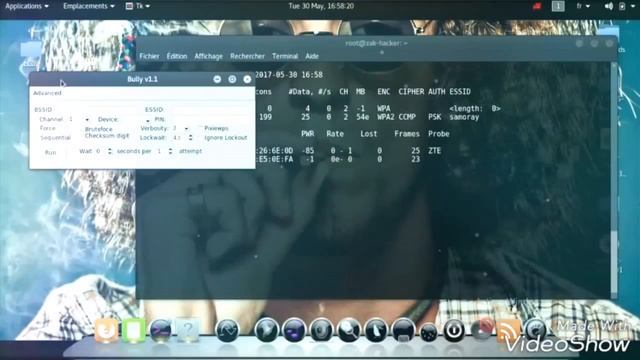The image size is (640, 360).
Task: Launch the terminal icon in the dock
Action: (x=160, y=330)
